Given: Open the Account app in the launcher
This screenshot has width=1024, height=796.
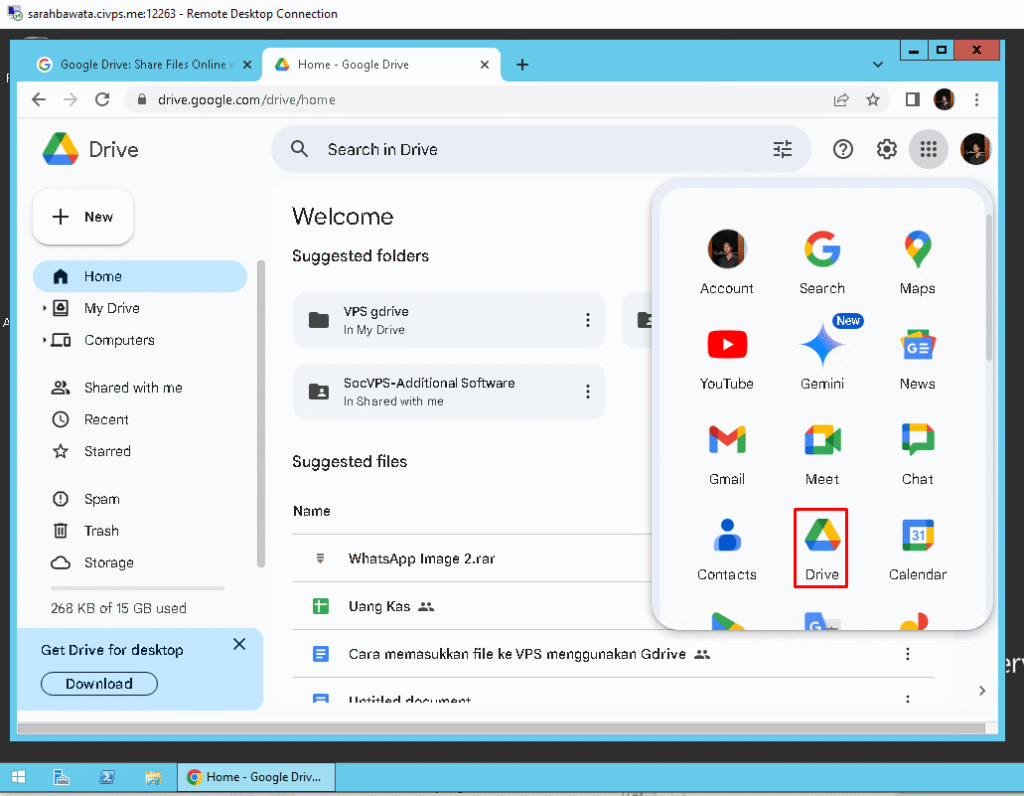Looking at the screenshot, I should (726, 262).
